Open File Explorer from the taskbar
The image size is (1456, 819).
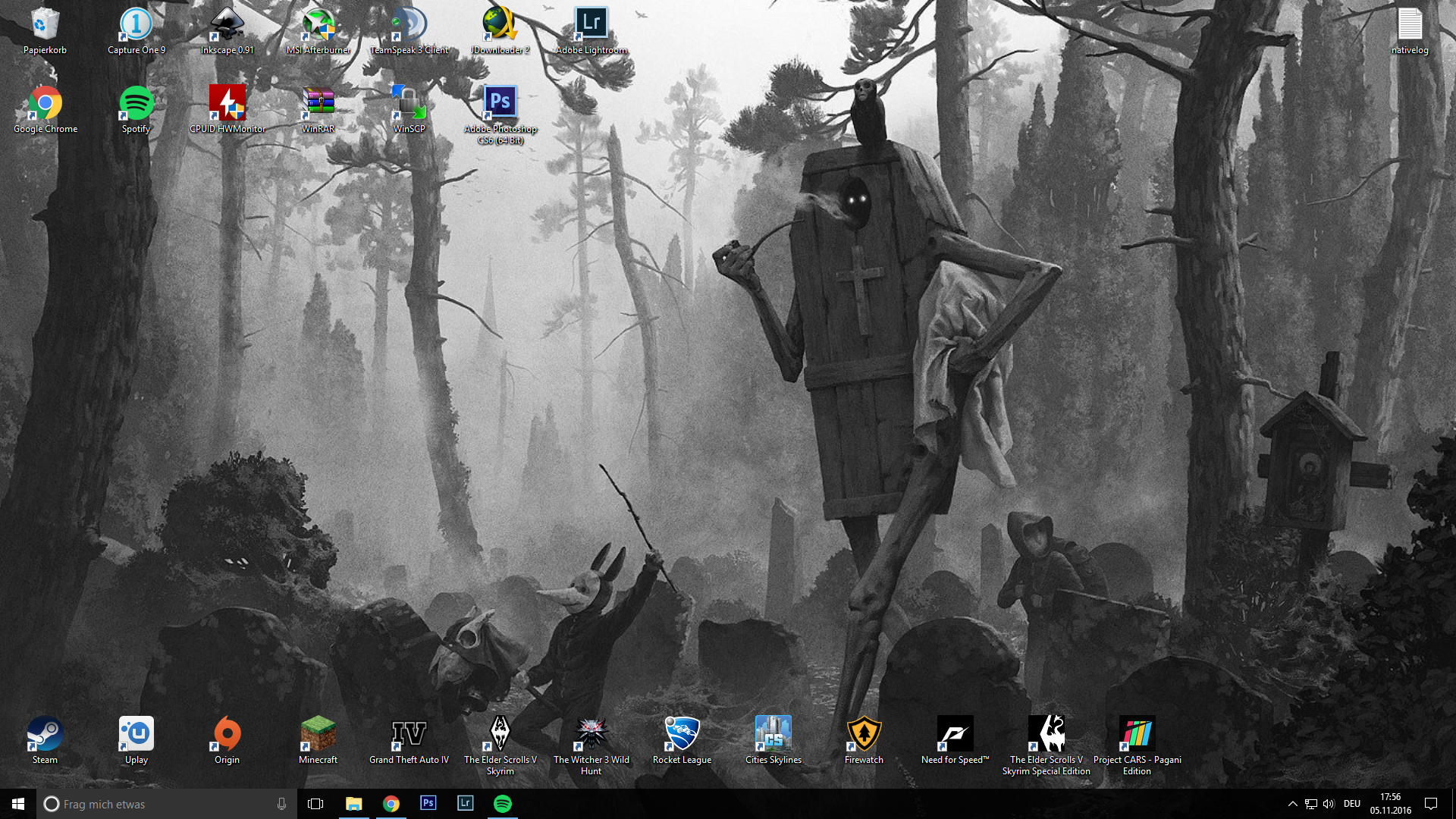tap(353, 803)
